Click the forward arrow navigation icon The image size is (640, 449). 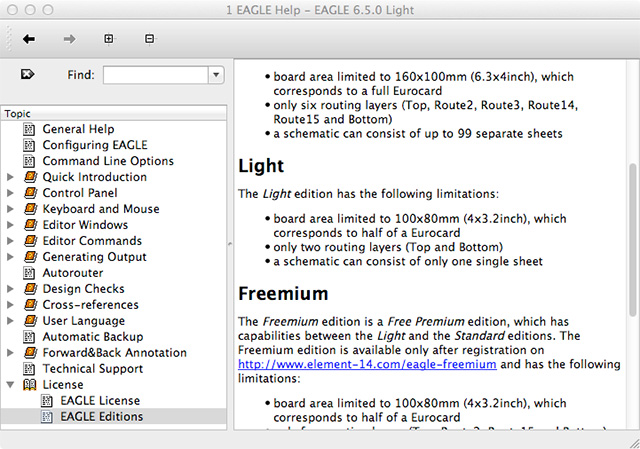[x=70, y=39]
